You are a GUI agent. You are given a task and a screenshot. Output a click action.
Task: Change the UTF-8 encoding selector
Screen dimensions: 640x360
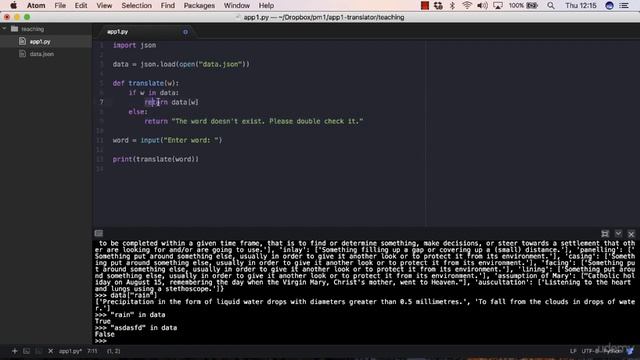589,351
